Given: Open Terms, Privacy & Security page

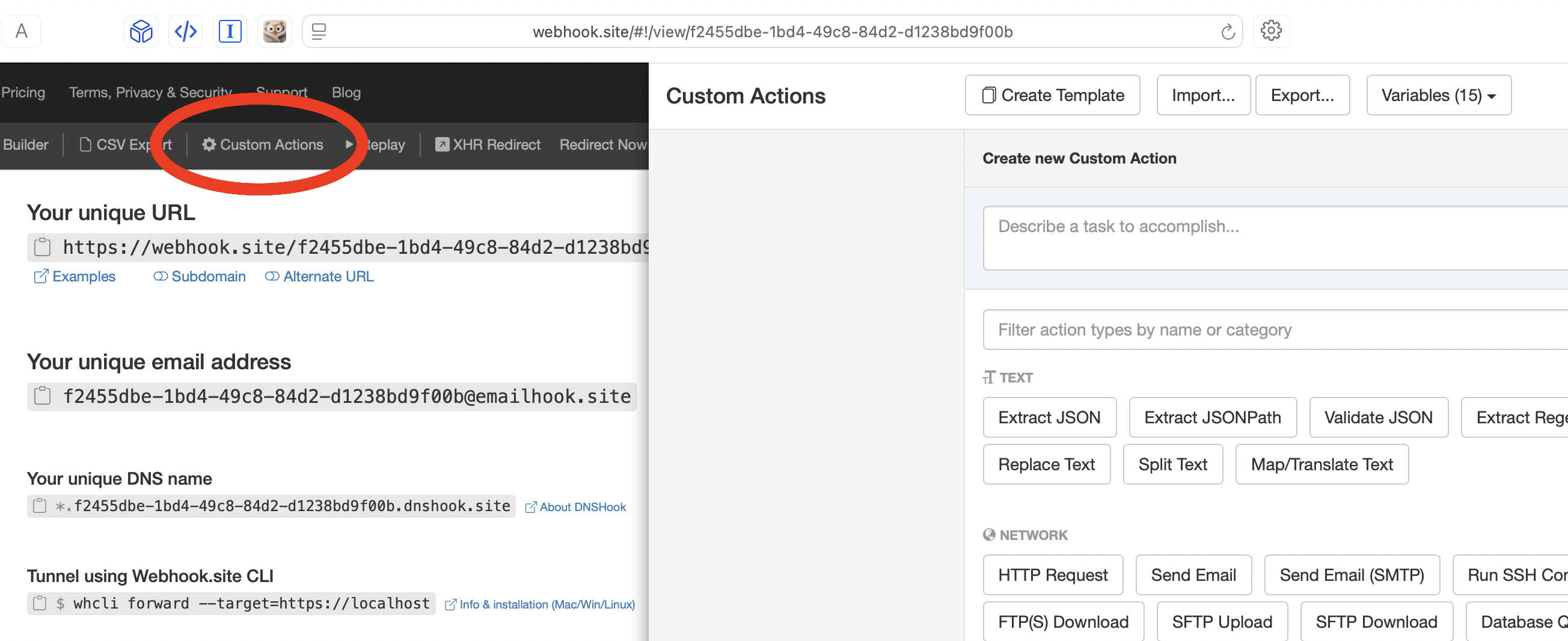Looking at the screenshot, I should pyautogui.click(x=150, y=92).
